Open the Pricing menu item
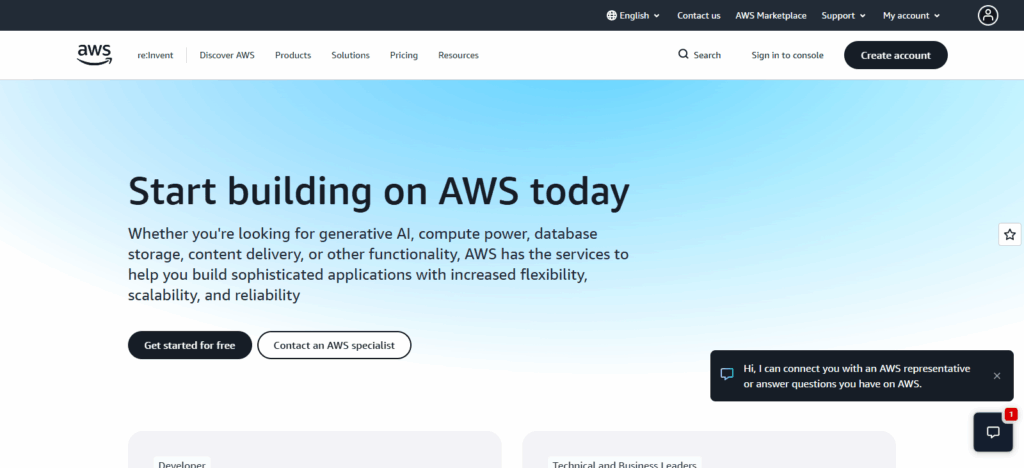Image resolution: width=1024 pixels, height=468 pixels. click(x=404, y=55)
